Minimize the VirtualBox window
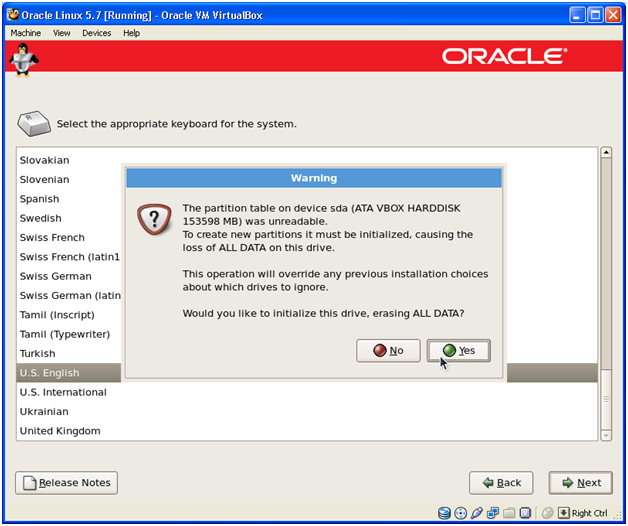 point(577,15)
